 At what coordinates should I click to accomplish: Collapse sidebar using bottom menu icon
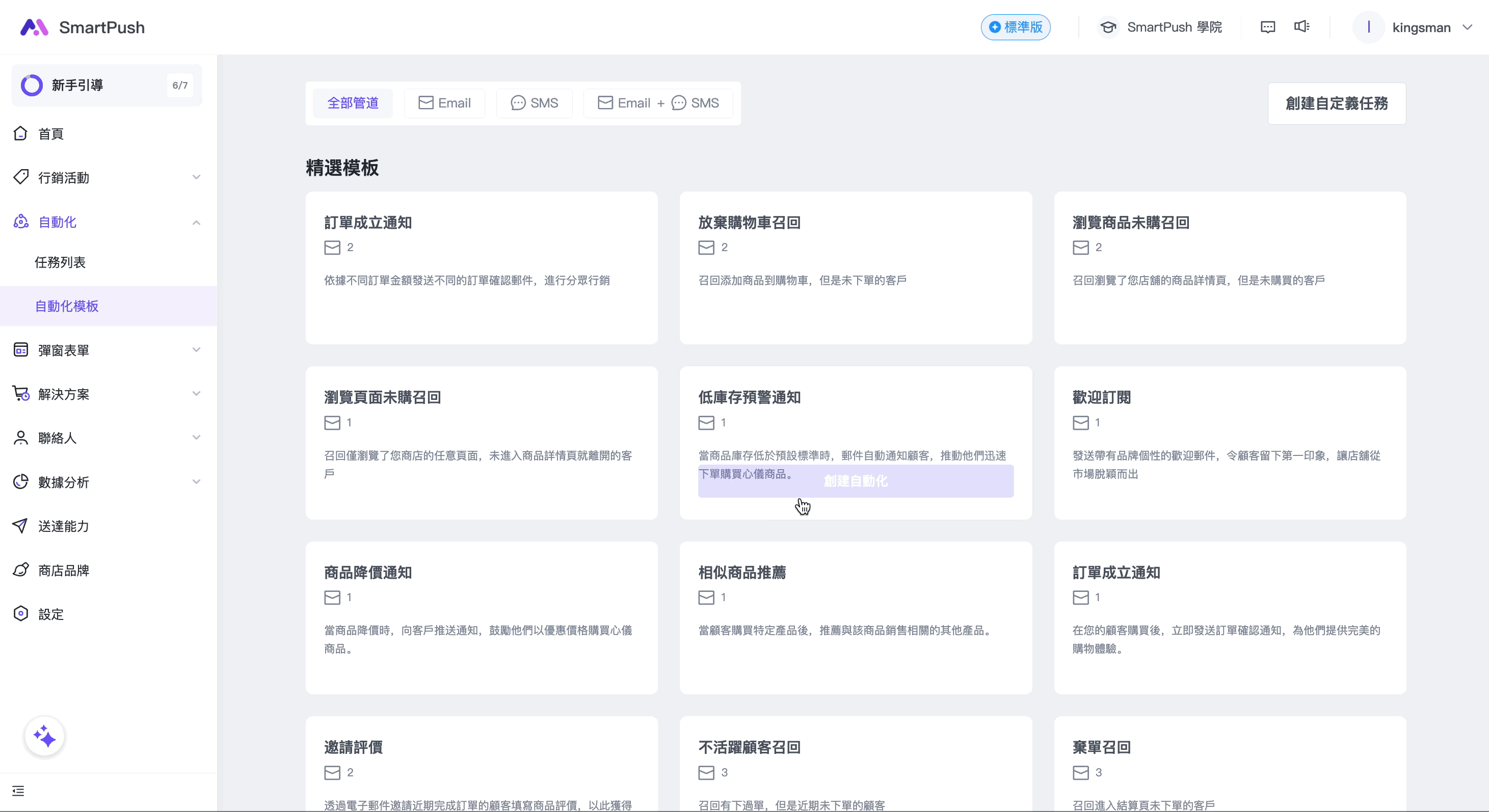[18, 791]
